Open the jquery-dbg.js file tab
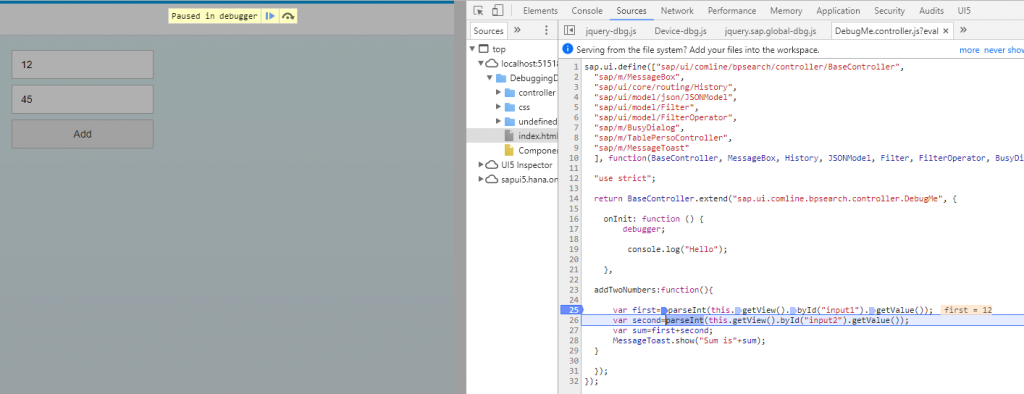Image resolution: width=1024 pixels, height=394 pixels. pos(610,31)
